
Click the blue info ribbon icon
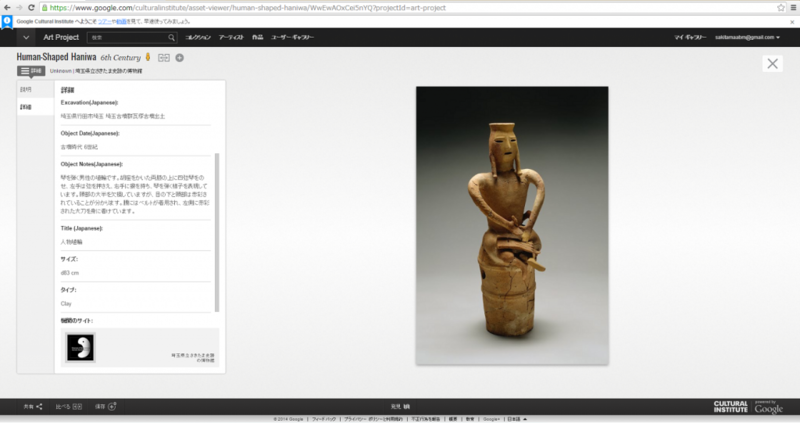(7, 21)
